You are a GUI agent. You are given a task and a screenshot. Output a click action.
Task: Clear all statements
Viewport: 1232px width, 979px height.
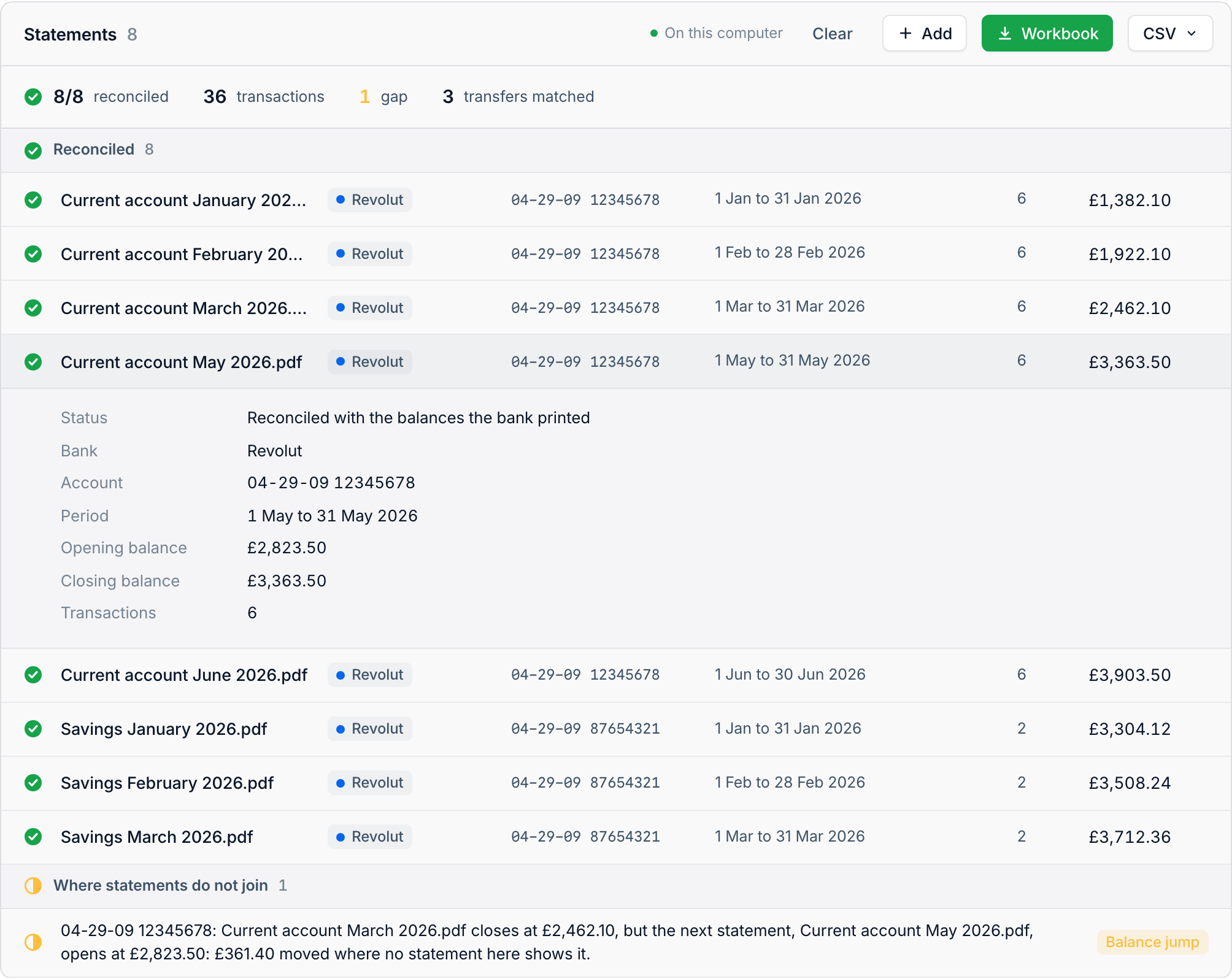tap(832, 34)
